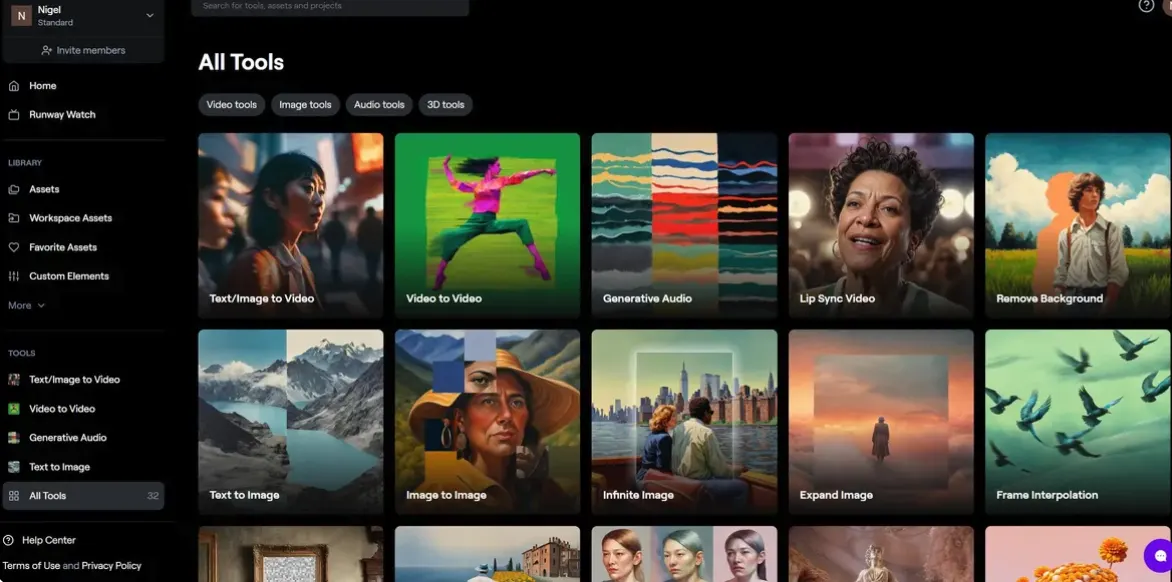Click the Text to Image sidebar label
Screen dimensions: 1172x582
pyautogui.click(x=59, y=467)
